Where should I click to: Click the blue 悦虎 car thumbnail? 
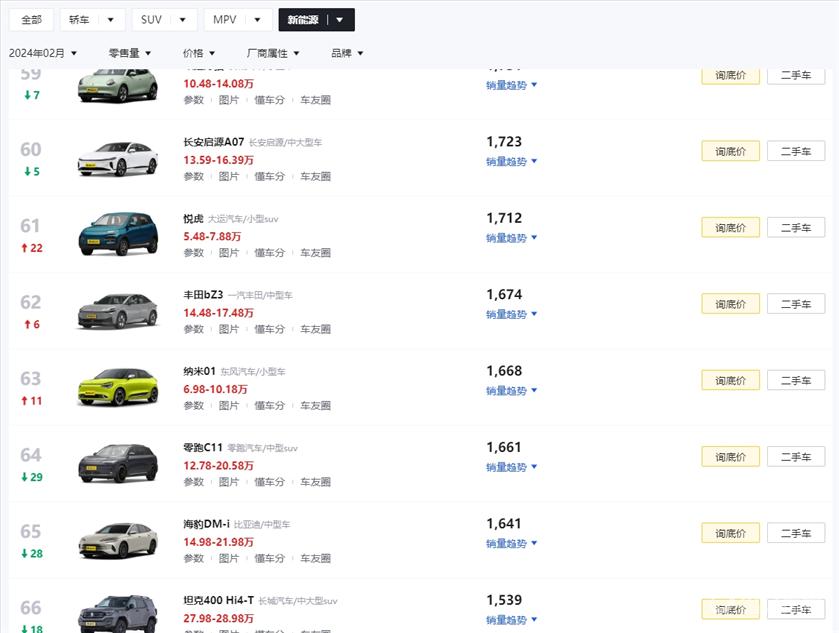coord(118,234)
